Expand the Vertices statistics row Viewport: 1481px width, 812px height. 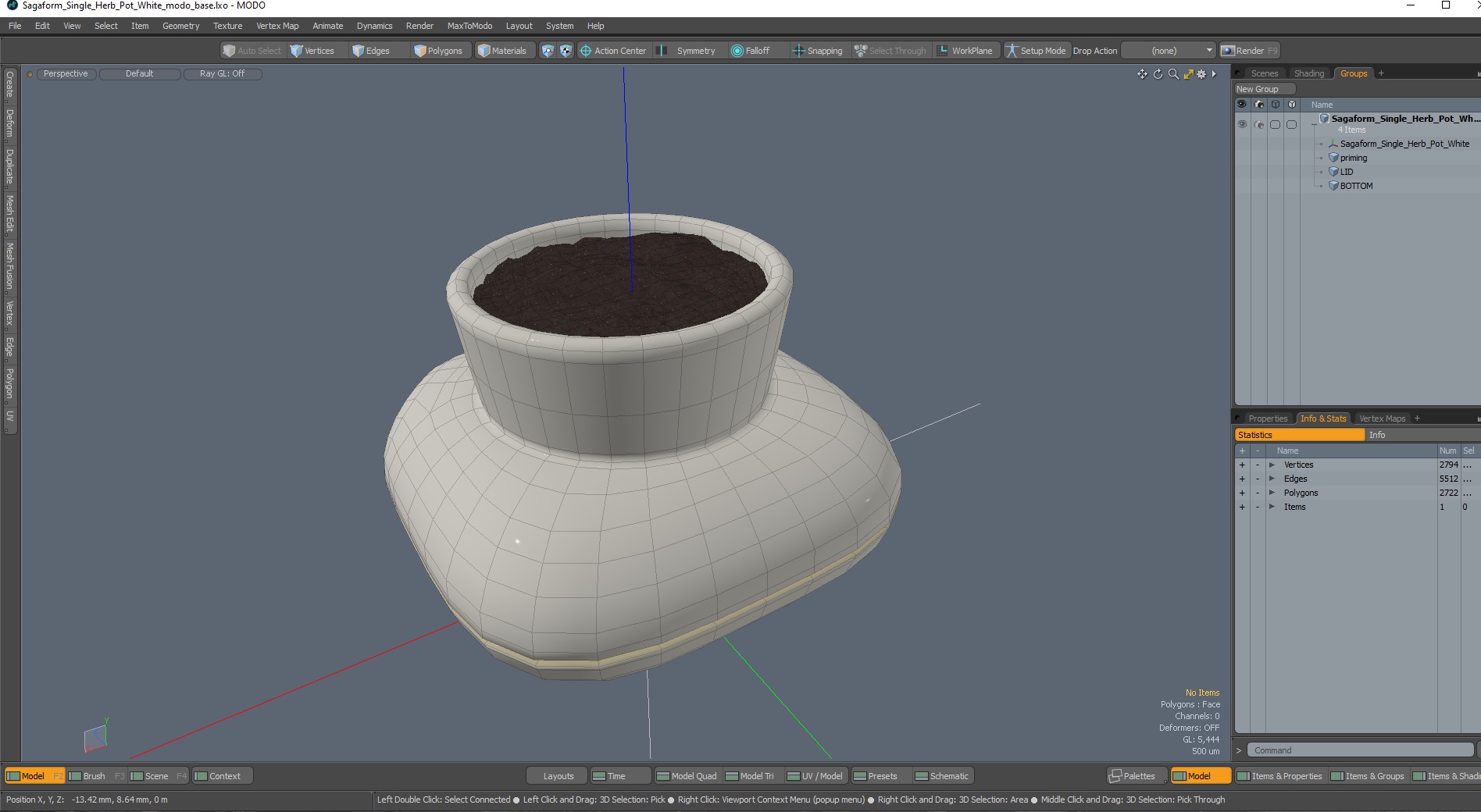[x=1272, y=465]
